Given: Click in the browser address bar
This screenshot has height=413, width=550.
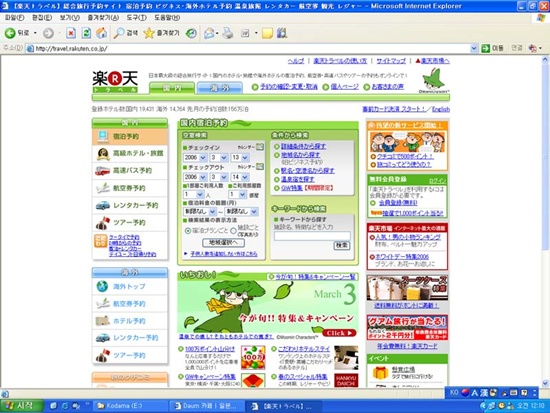Looking at the screenshot, I should (x=253, y=48).
